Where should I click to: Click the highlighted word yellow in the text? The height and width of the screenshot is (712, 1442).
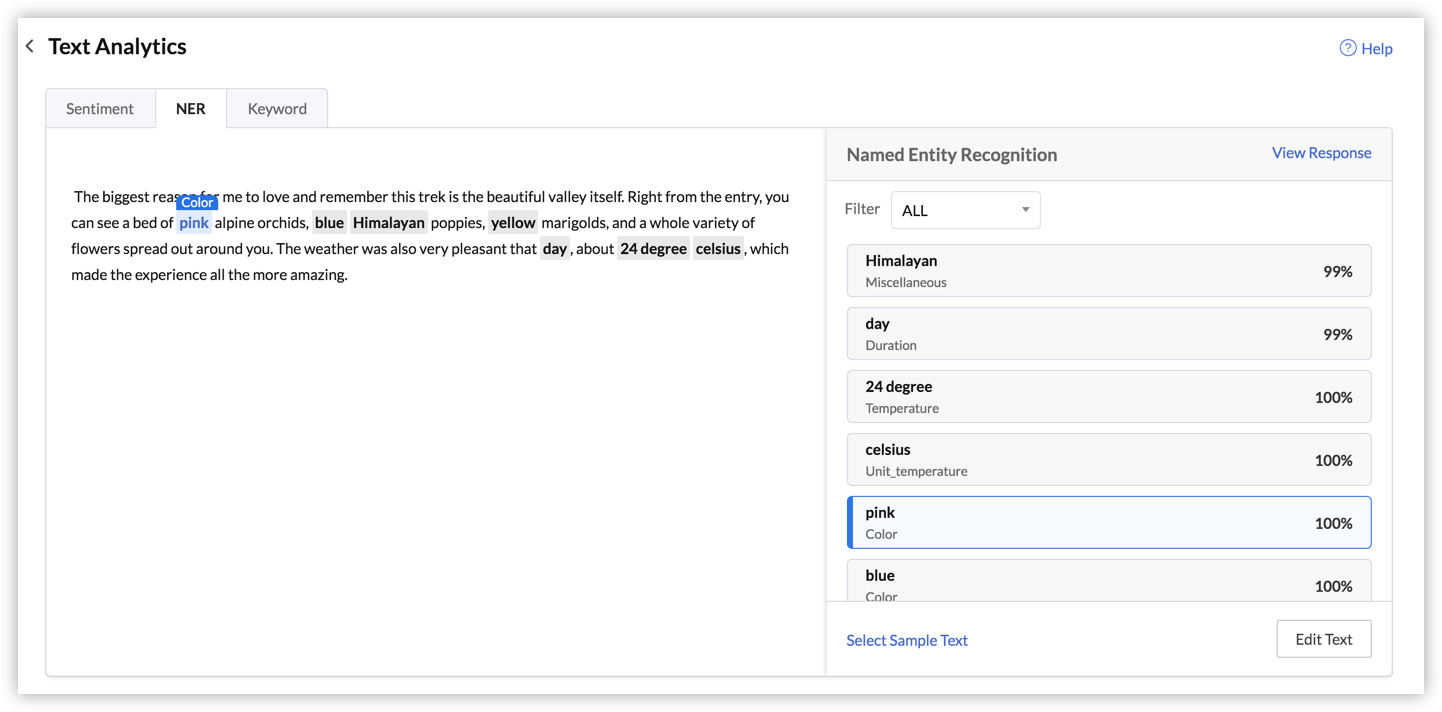tap(513, 223)
